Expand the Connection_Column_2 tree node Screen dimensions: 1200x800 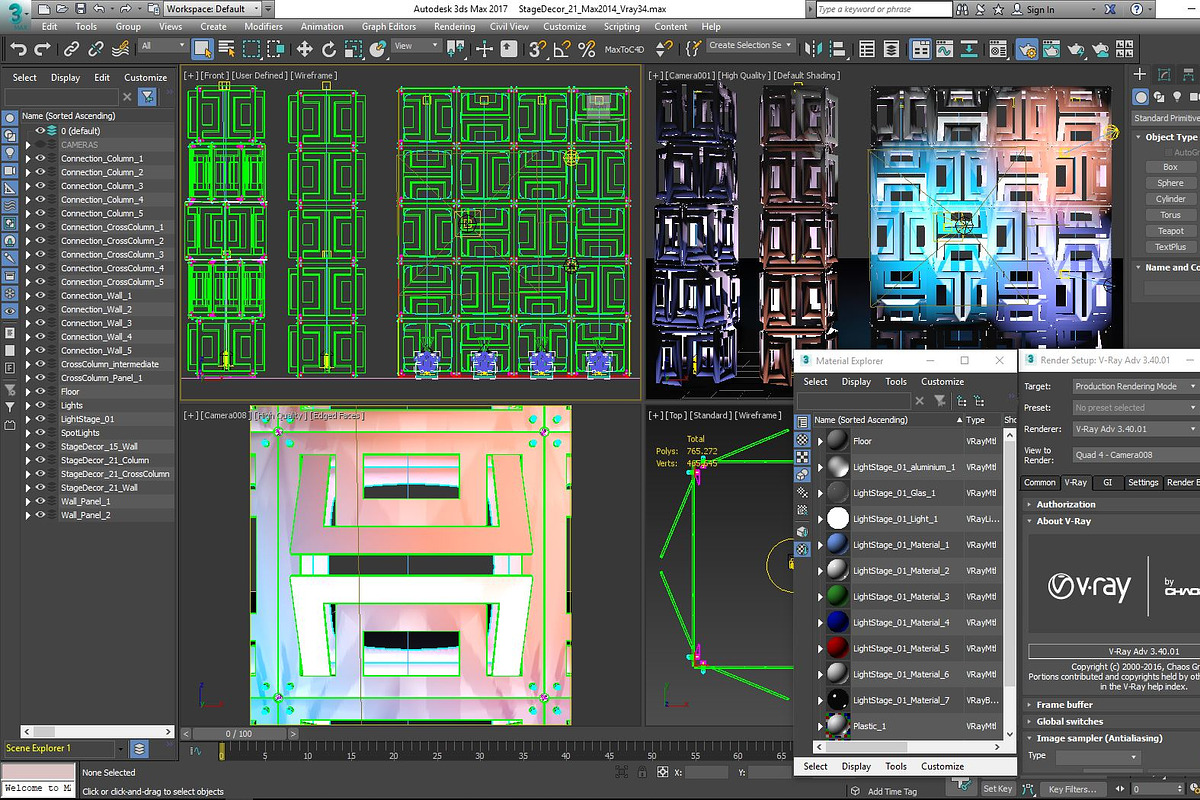(28, 172)
